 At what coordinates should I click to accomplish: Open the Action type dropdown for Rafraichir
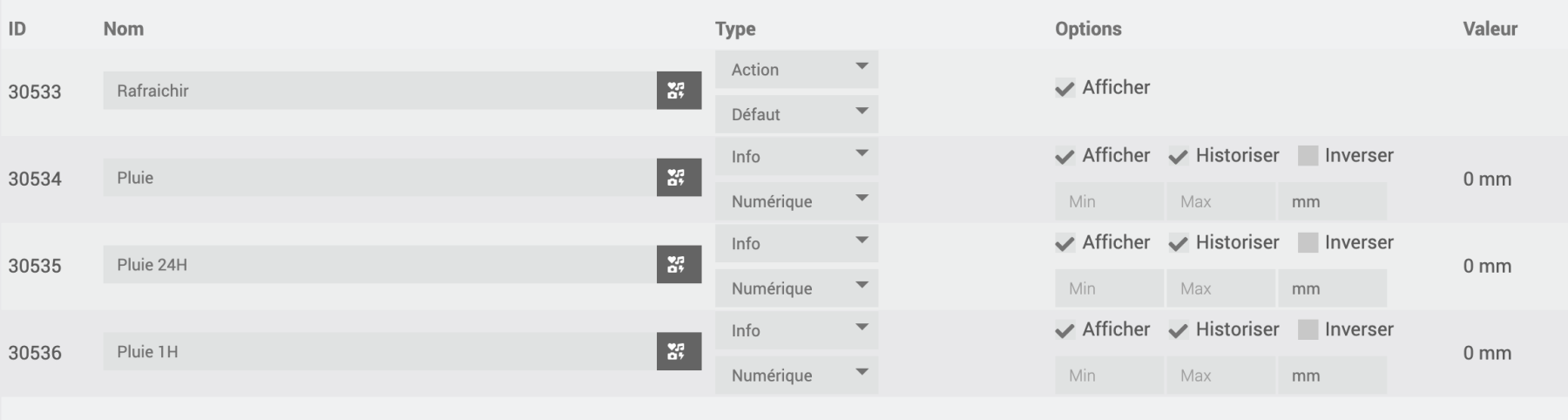click(x=796, y=70)
